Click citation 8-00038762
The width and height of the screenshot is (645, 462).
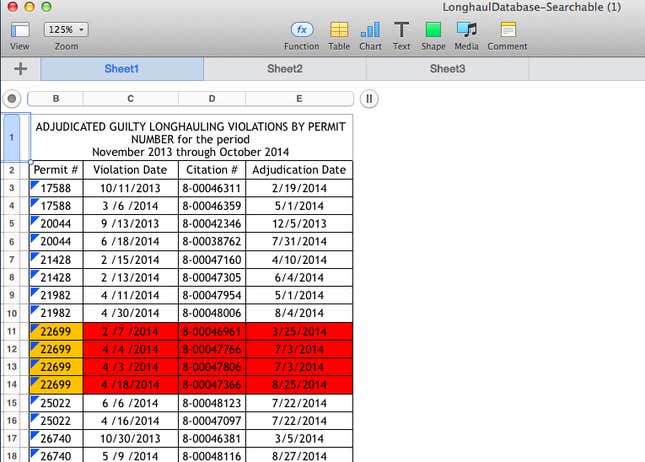[x=212, y=241]
